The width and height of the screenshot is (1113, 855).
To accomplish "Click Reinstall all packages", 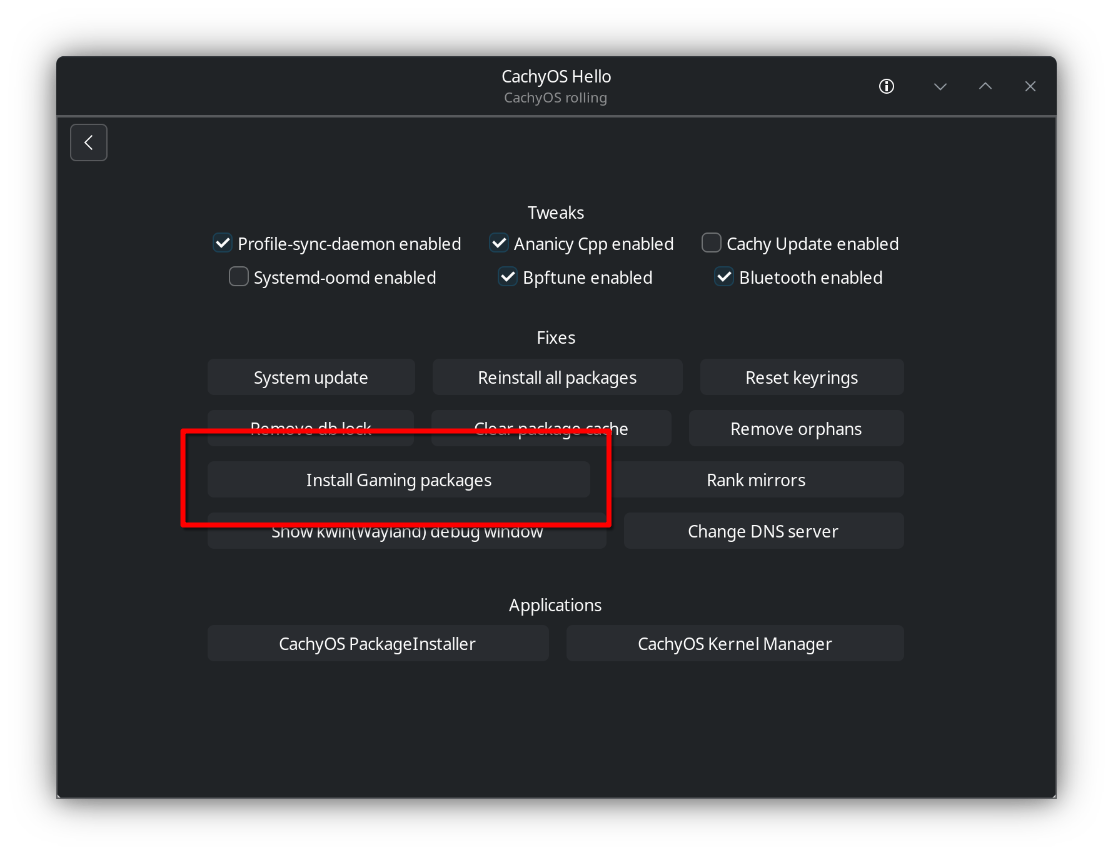I will 557,377.
